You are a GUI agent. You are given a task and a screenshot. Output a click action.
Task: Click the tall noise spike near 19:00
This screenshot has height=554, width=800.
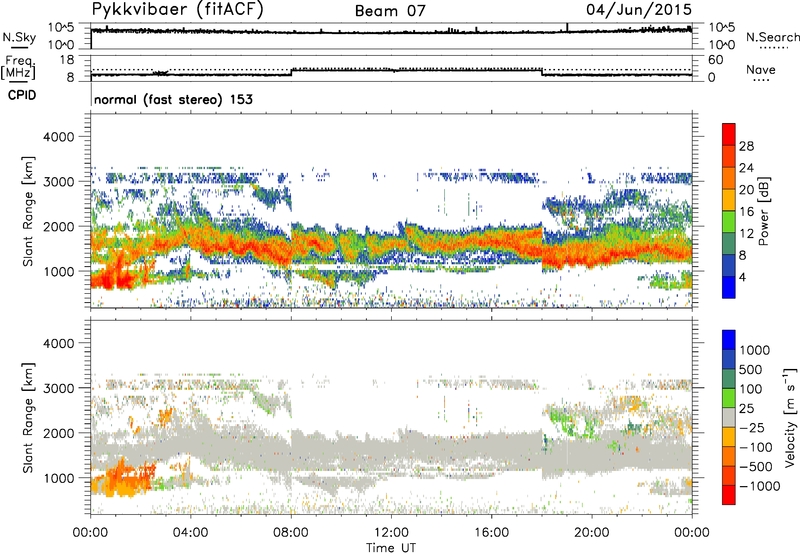tap(567, 28)
